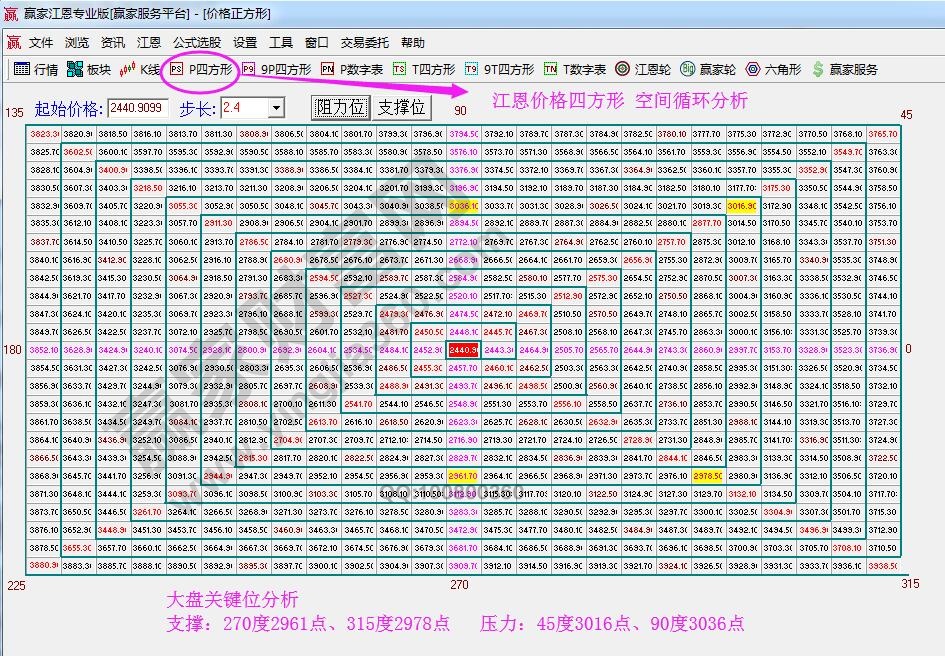Open the 赢家轮 tool
945x656 pixels.
(x=711, y=70)
